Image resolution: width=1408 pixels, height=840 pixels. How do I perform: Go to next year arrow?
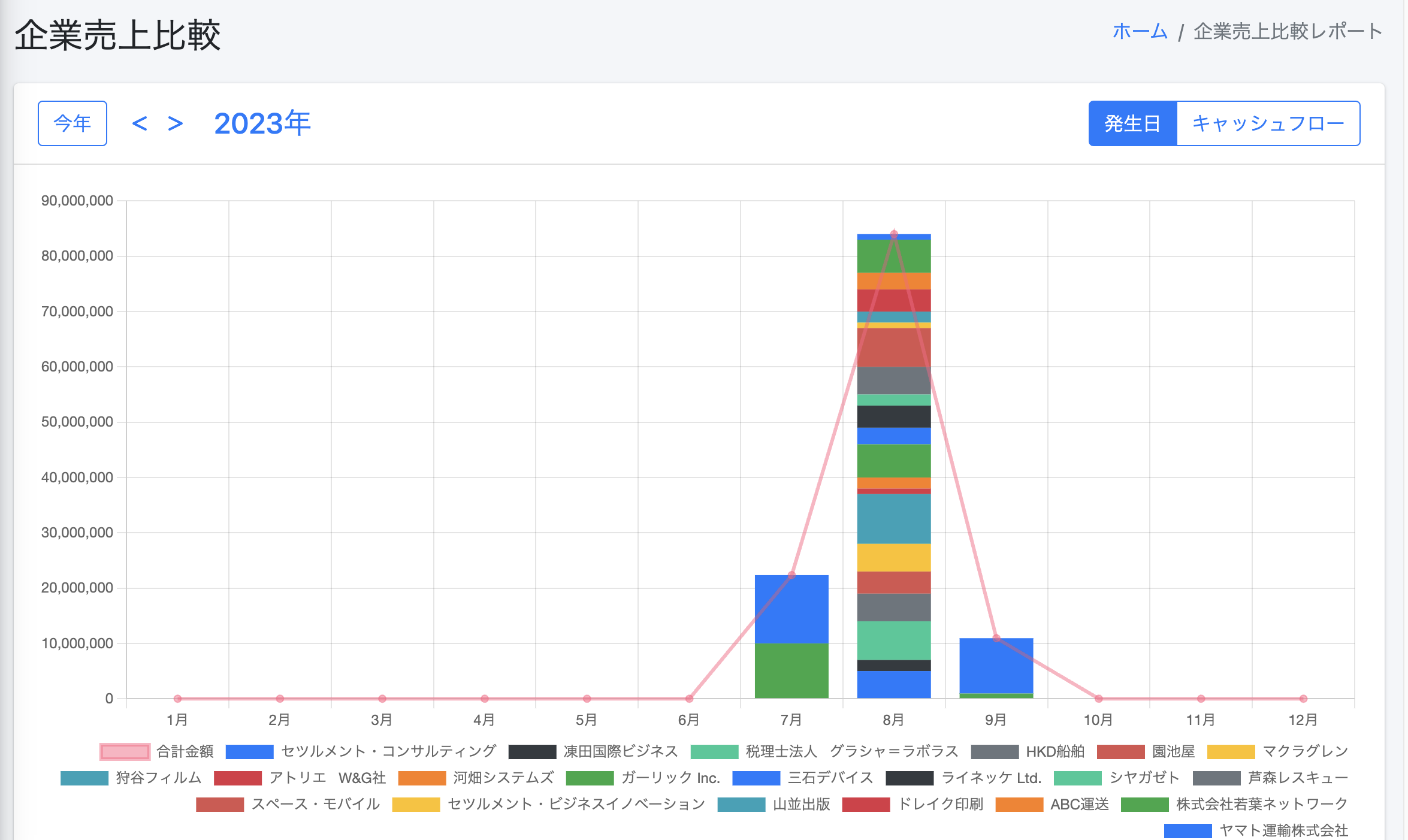pos(175,123)
